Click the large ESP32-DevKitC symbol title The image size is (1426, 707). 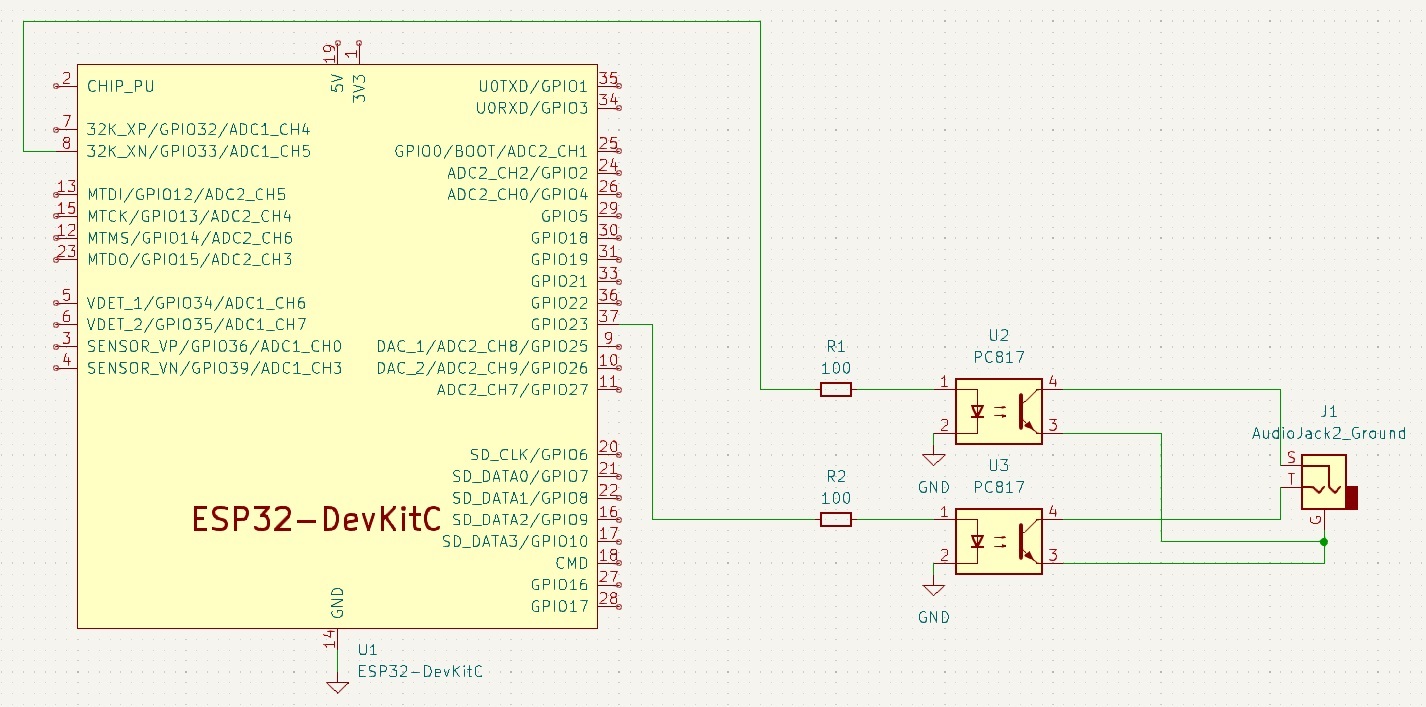click(316, 520)
